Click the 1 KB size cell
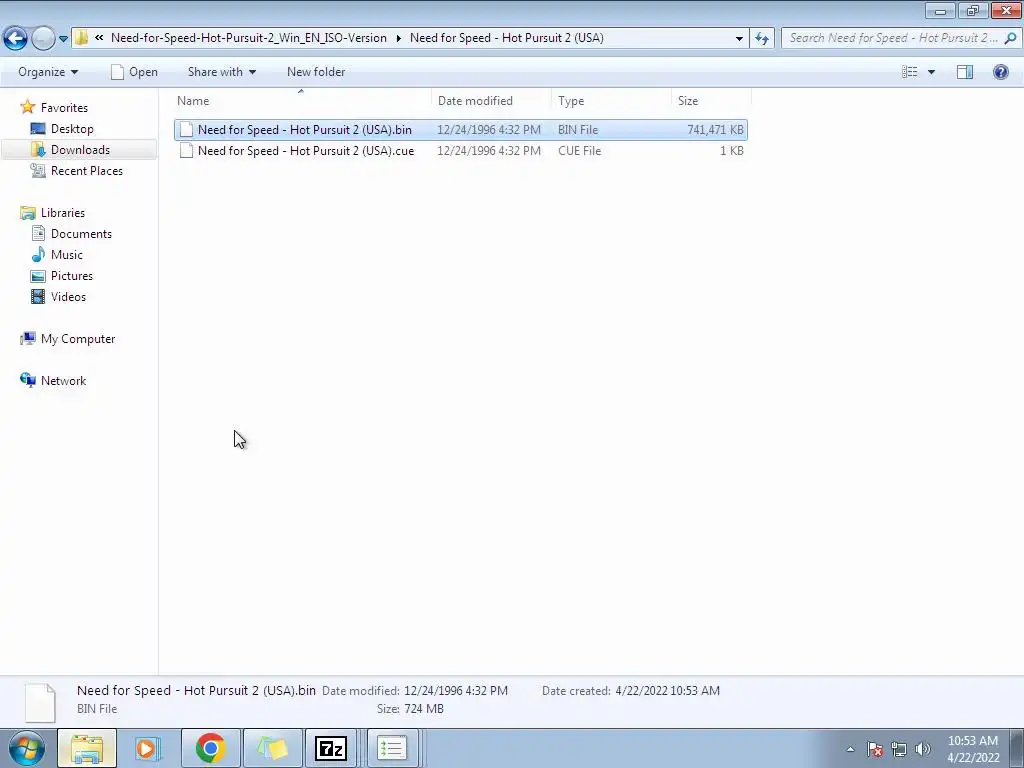This screenshot has width=1024, height=768. pos(731,151)
